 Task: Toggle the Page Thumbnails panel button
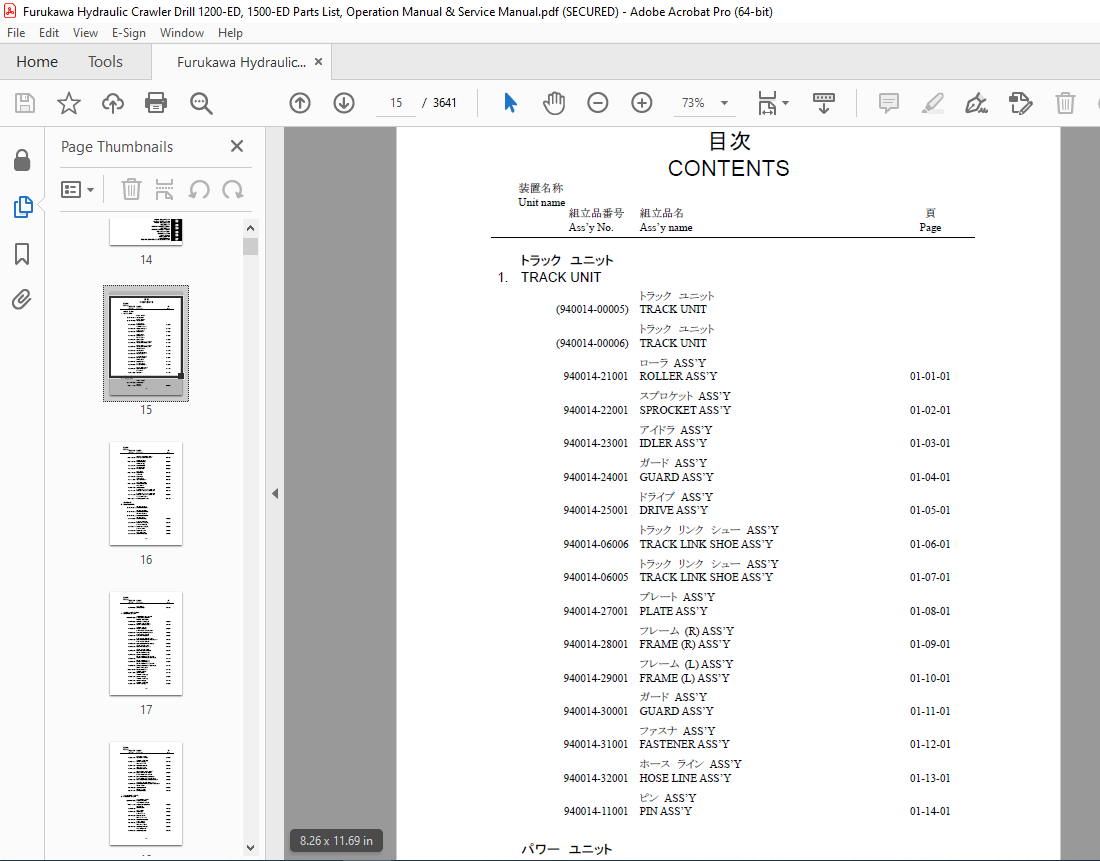coord(22,207)
